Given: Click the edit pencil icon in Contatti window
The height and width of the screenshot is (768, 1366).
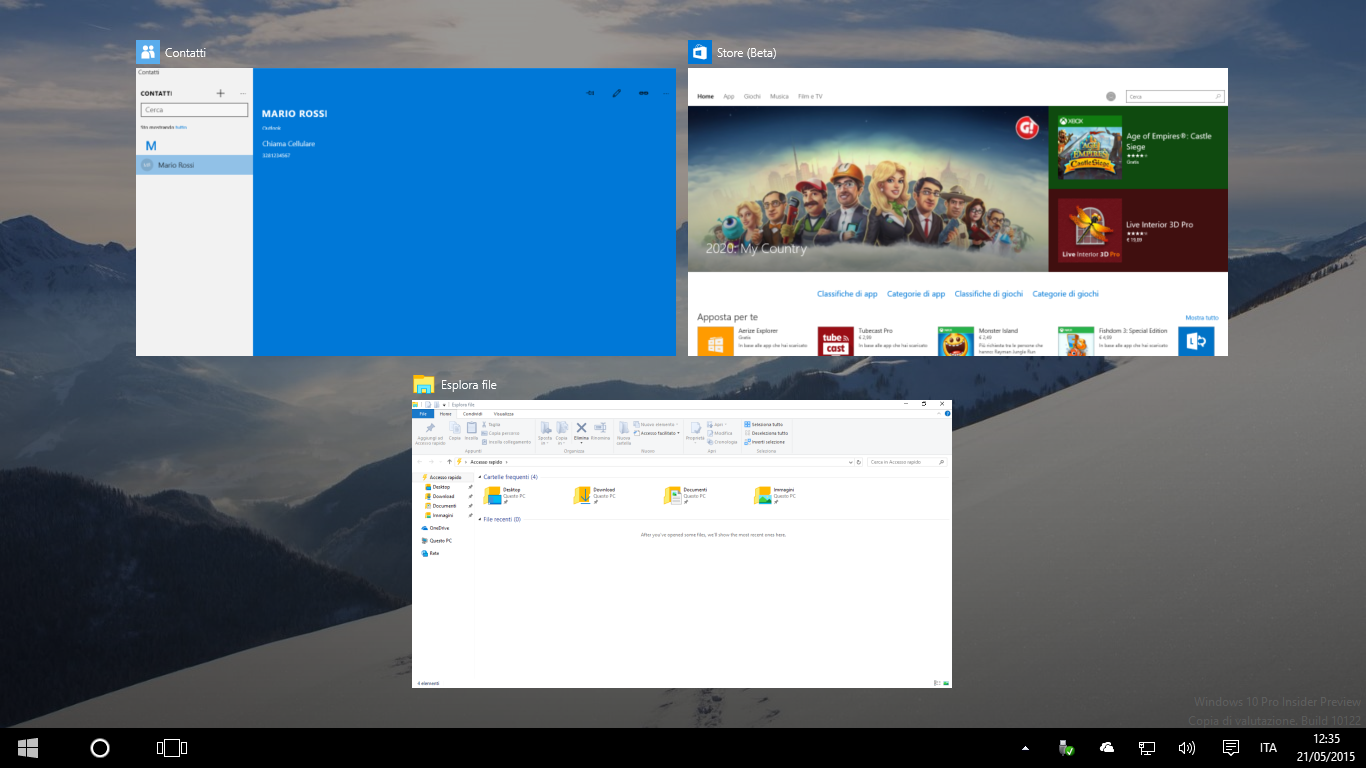Looking at the screenshot, I should (617, 93).
